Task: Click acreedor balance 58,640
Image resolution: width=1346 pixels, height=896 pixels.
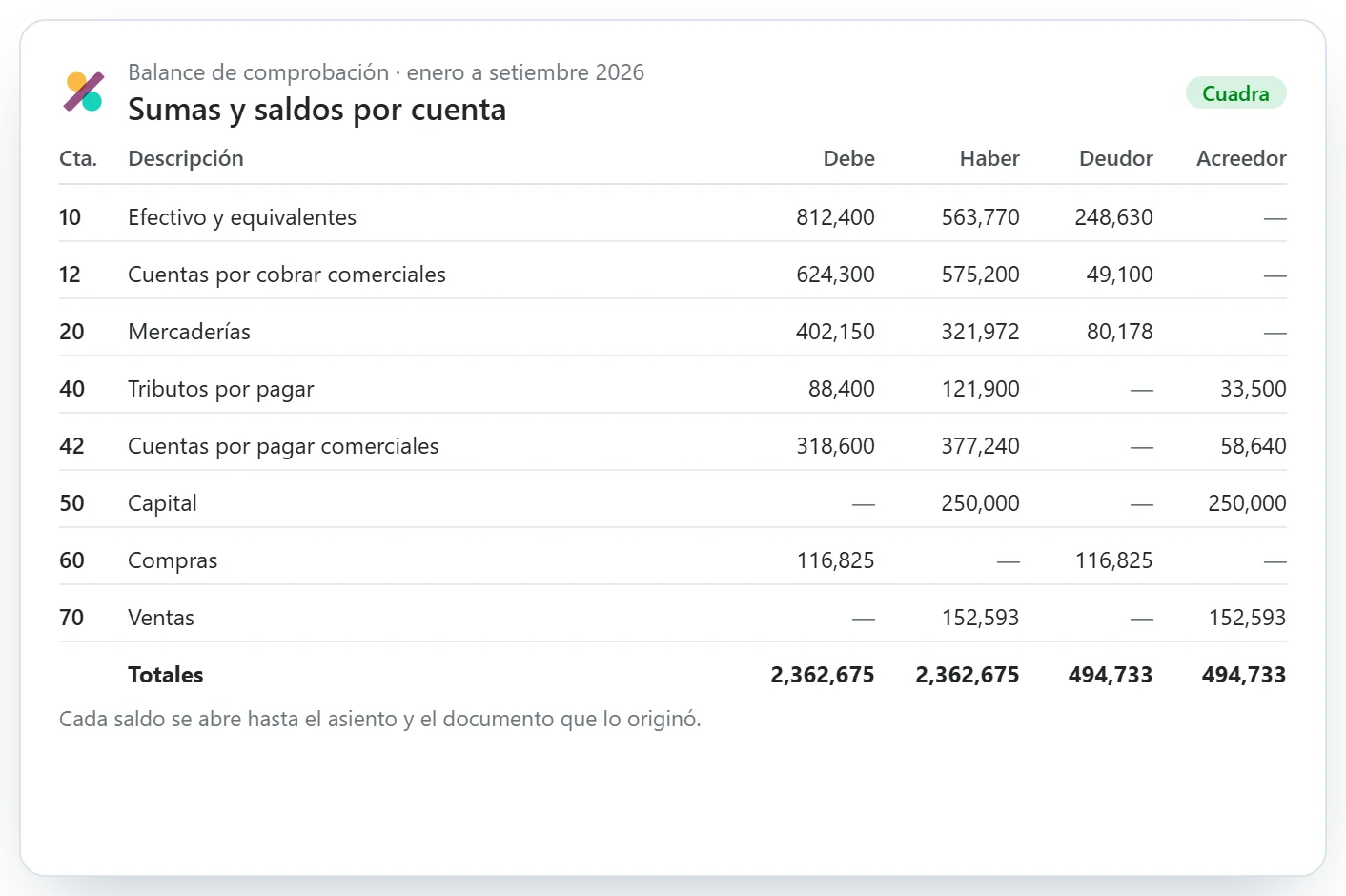Action: click(x=1253, y=446)
